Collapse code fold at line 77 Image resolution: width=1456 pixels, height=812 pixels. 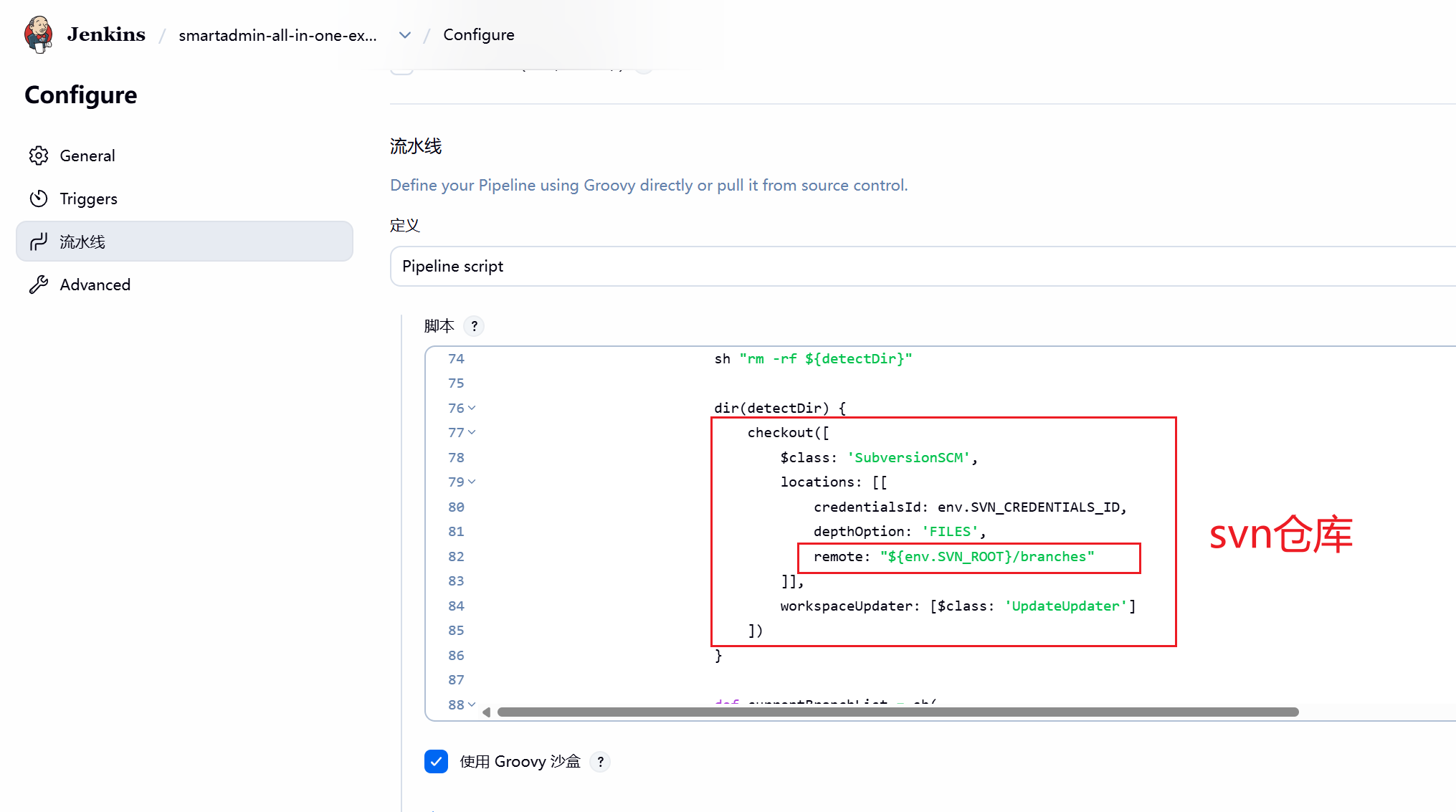pyautogui.click(x=472, y=432)
